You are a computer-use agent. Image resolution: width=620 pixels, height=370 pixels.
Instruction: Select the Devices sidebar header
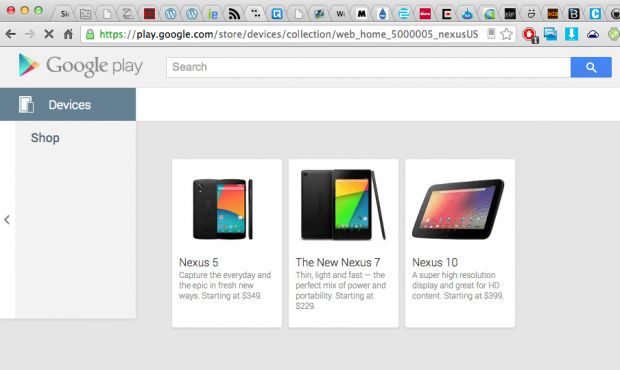coord(68,105)
